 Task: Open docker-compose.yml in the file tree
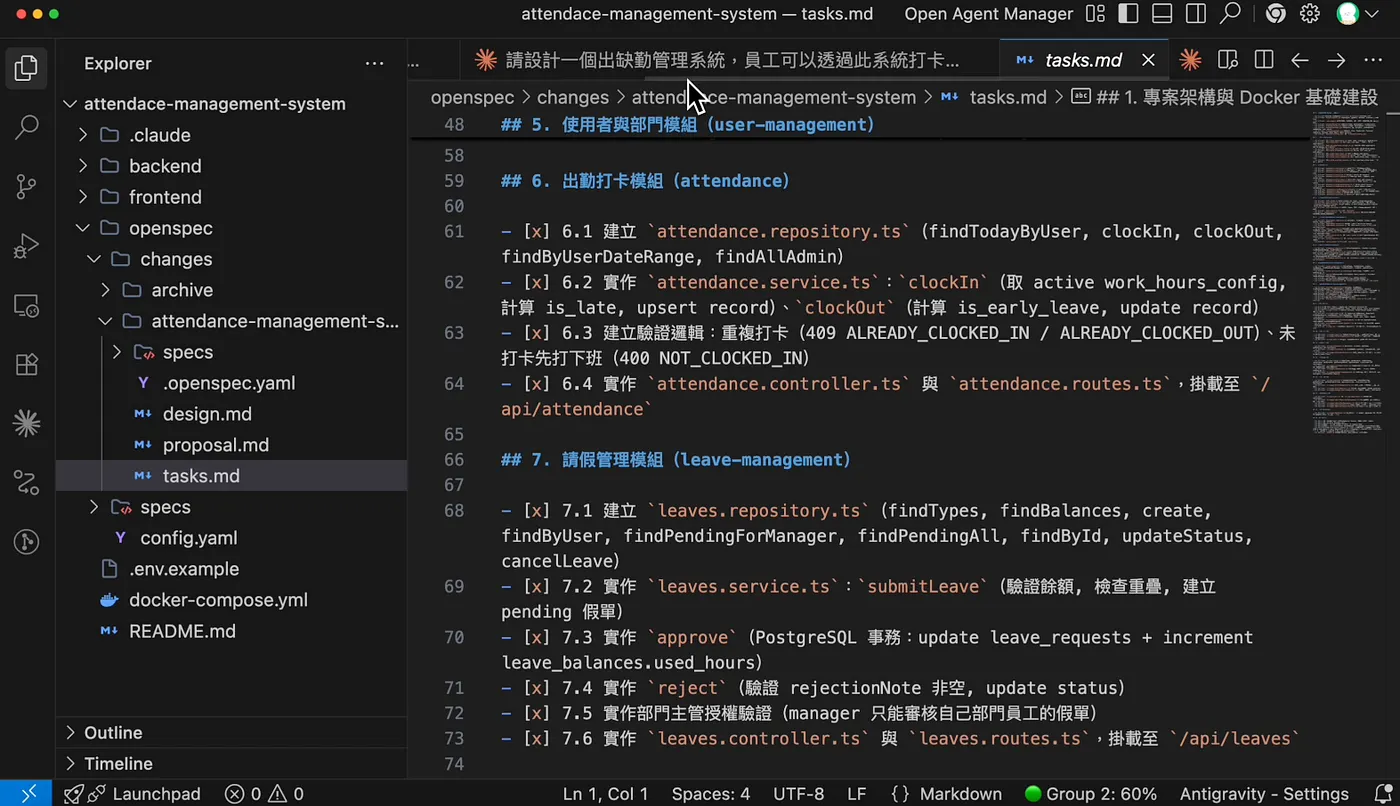tap(218, 600)
